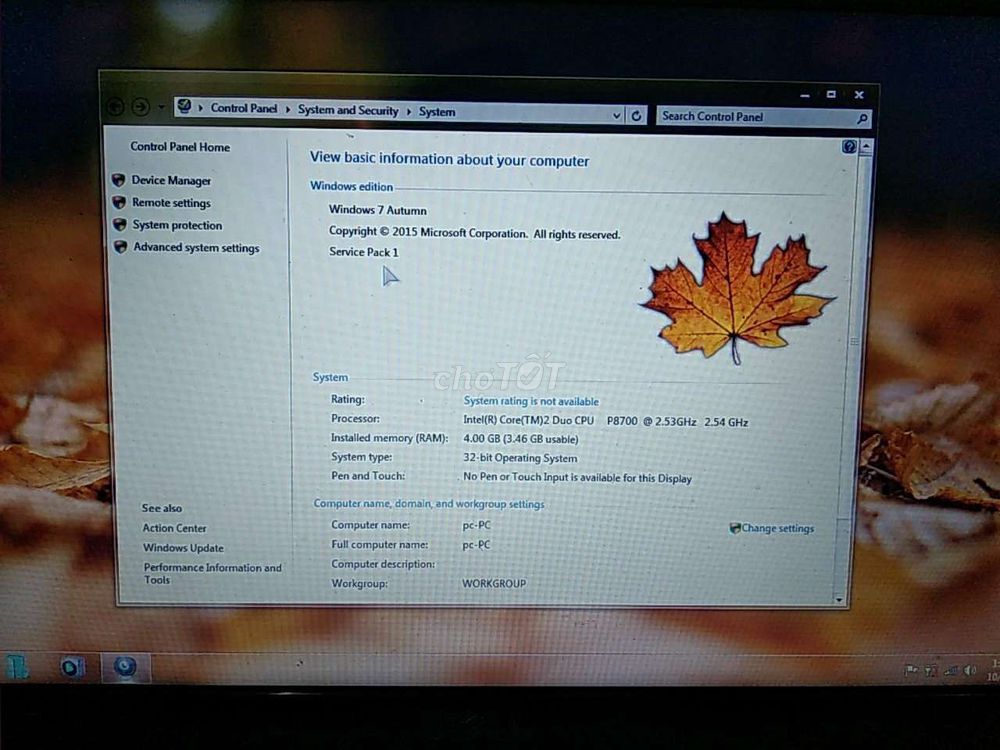Expand the chevron before Control Panel
Image resolution: width=1000 pixels, height=750 pixels.
[x=200, y=108]
